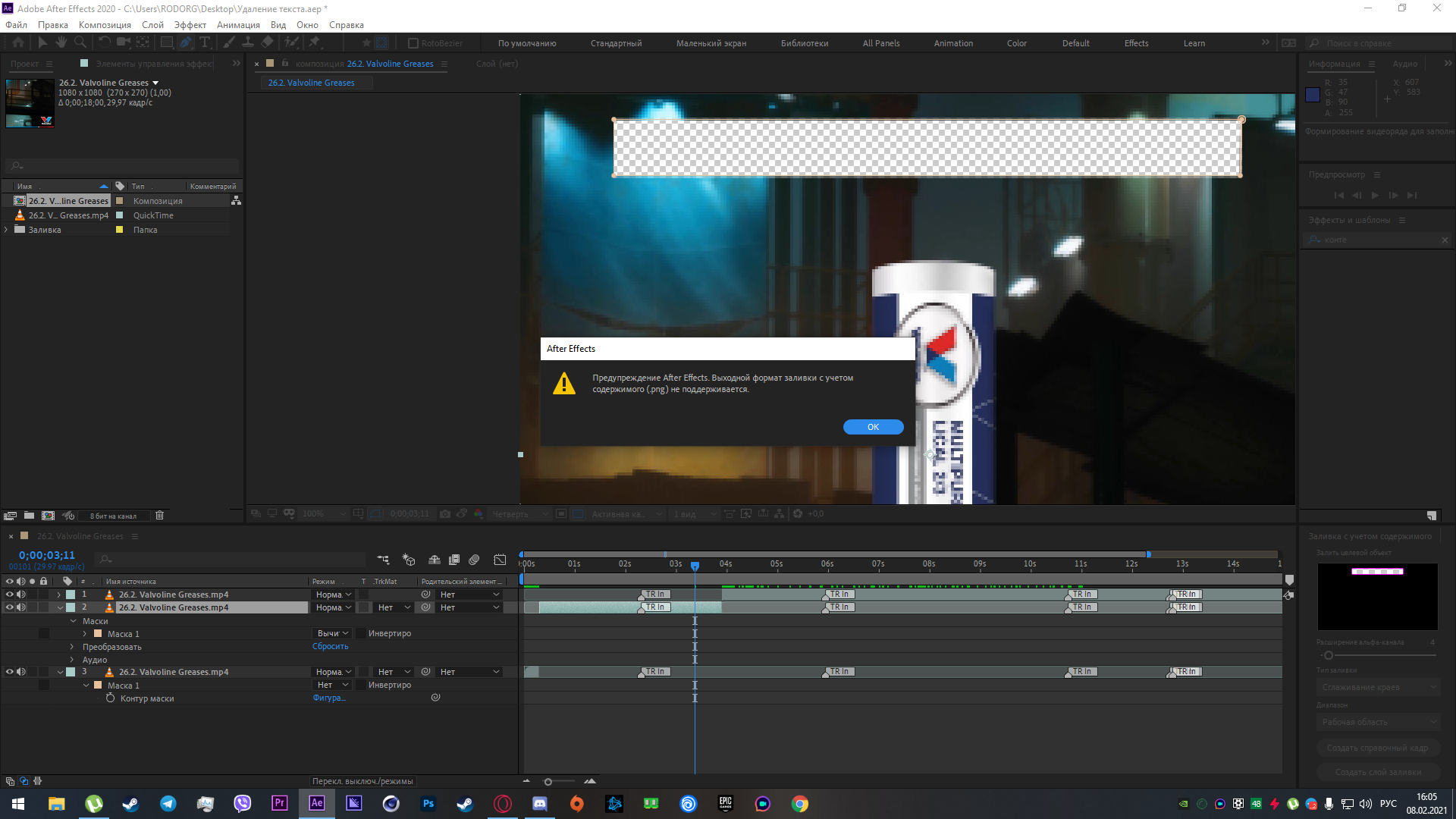Toggle Draft 3D icon in timeline
This screenshot has width=1456, height=819.
click(409, 560)
